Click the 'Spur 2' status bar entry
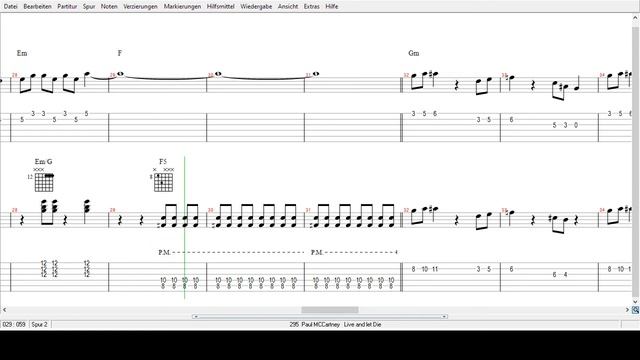This screenshot has width=640, height=360. click(40, 324)
